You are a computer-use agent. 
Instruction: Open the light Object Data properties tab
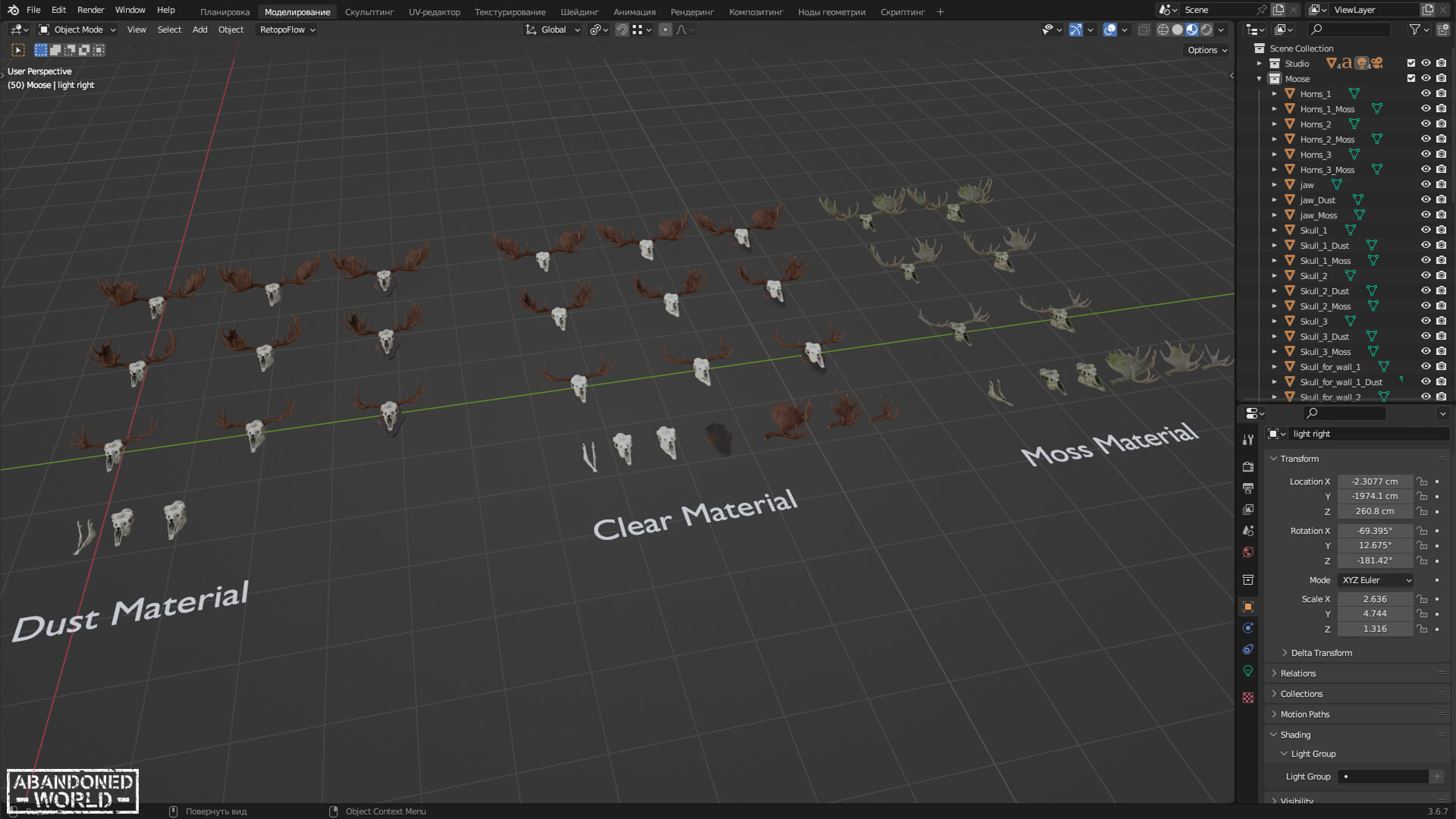pos(1248,671)
